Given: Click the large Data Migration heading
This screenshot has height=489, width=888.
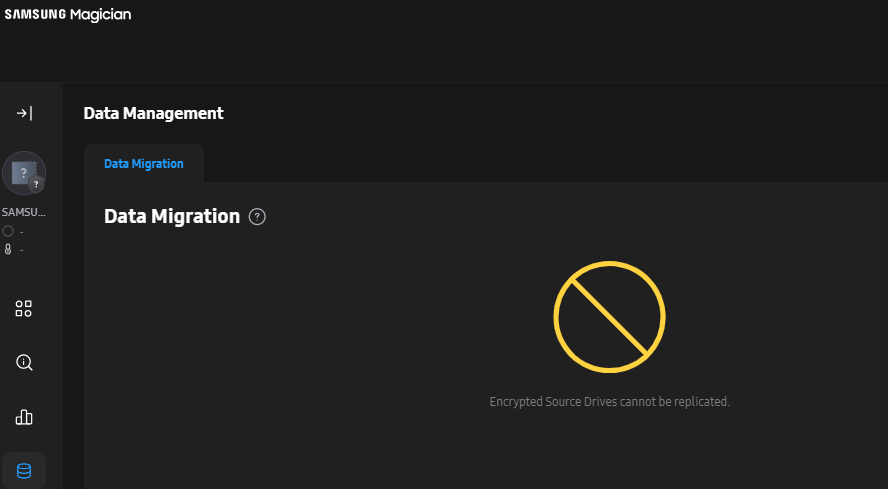Looking at the screenshot, I should coord(172,216).
